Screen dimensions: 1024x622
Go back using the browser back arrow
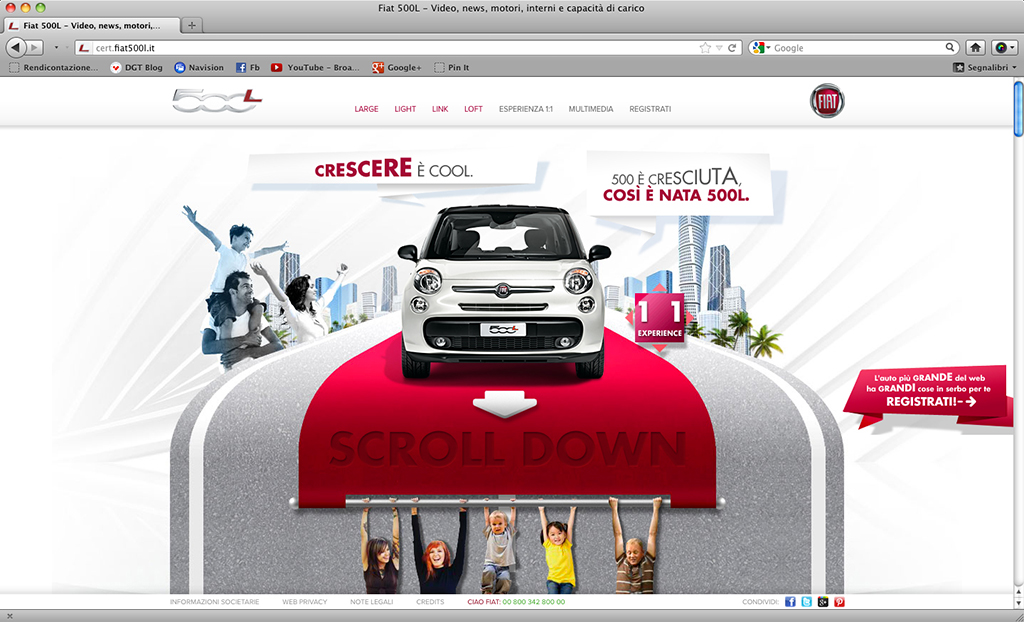[16, 47]
